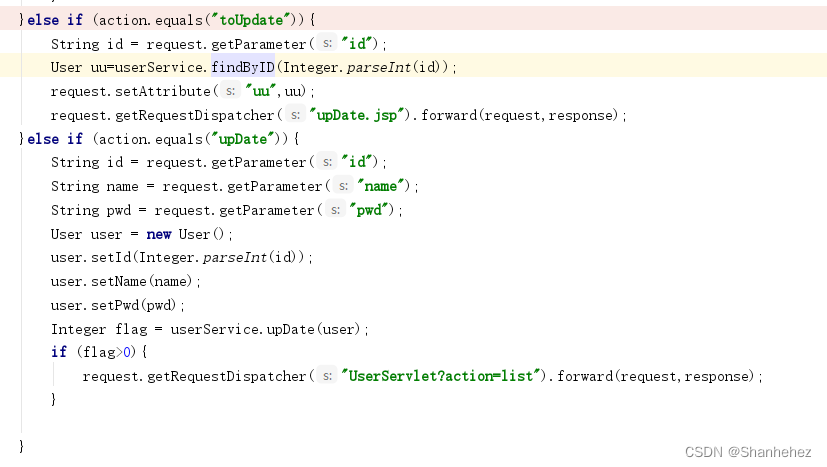The height and width of the screenshot is (467, 827).
Task: Click User uu variable declaration
Action: (x=78, y=67)
